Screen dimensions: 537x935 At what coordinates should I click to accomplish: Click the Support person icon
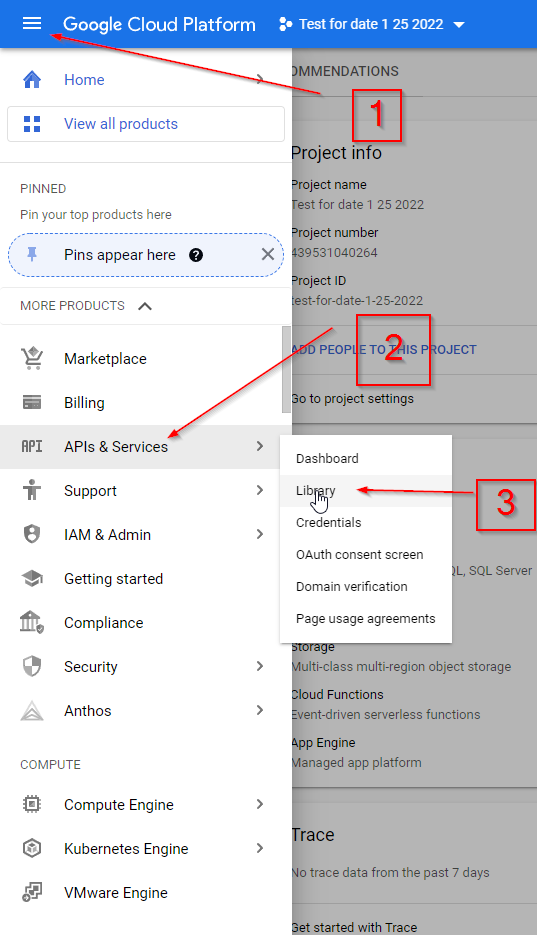(32, 490)
